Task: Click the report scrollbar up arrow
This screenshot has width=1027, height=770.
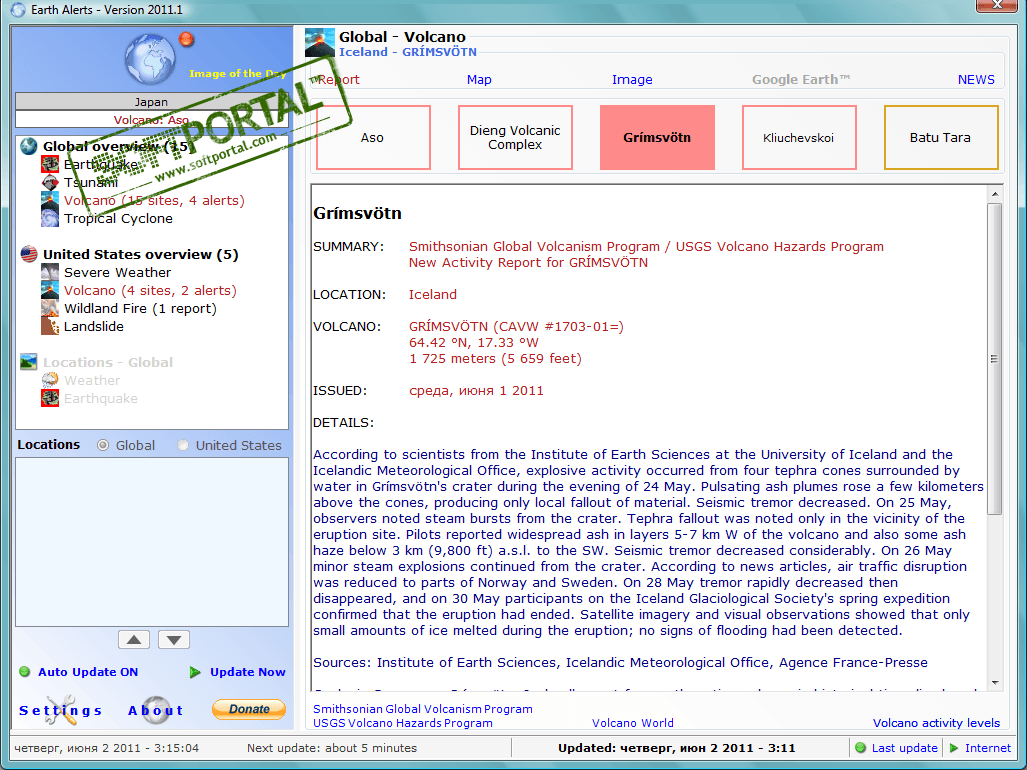Action: [995, 194]
